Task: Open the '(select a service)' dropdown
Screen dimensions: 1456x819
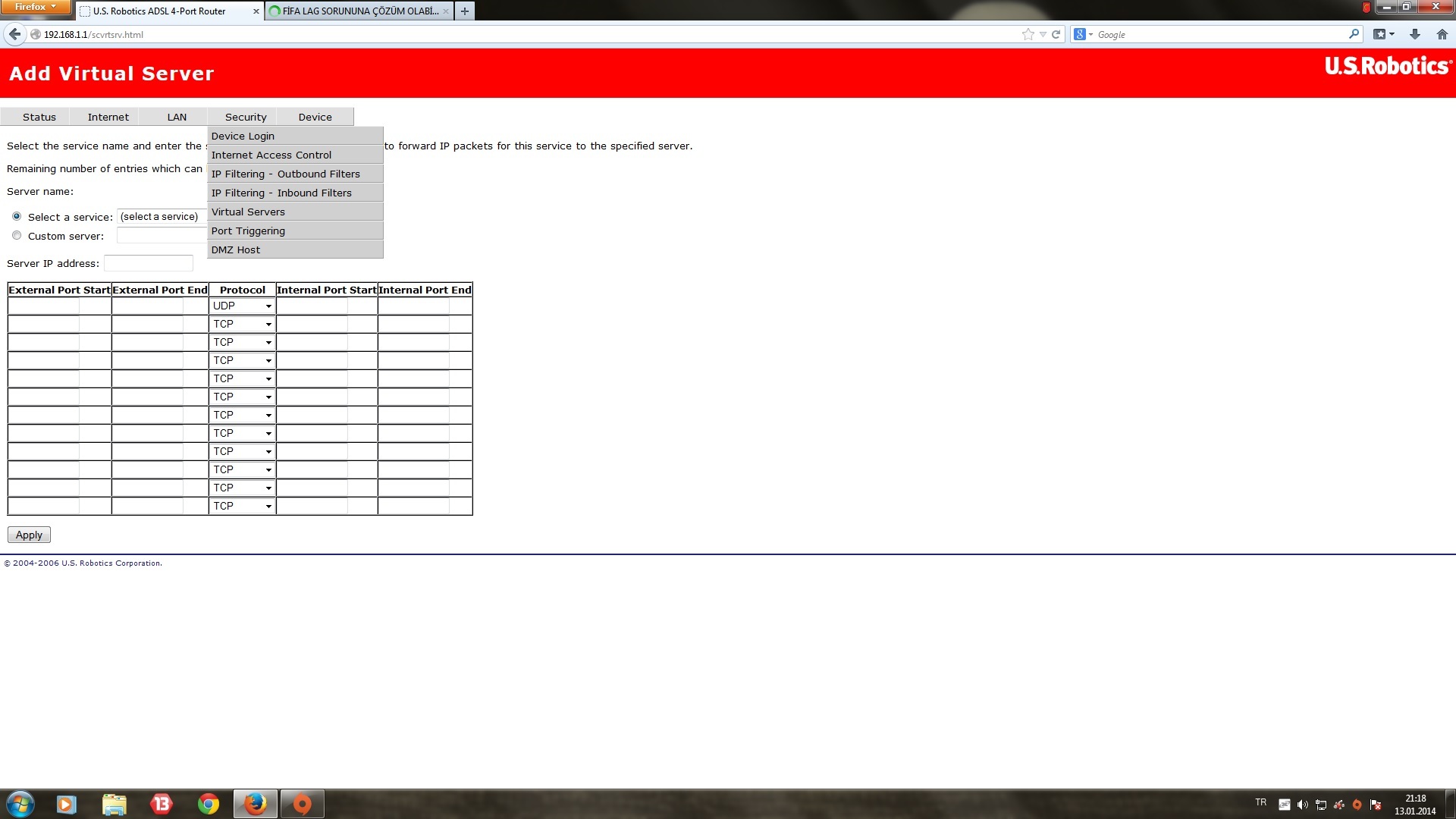Action: [x=162, y=216]
